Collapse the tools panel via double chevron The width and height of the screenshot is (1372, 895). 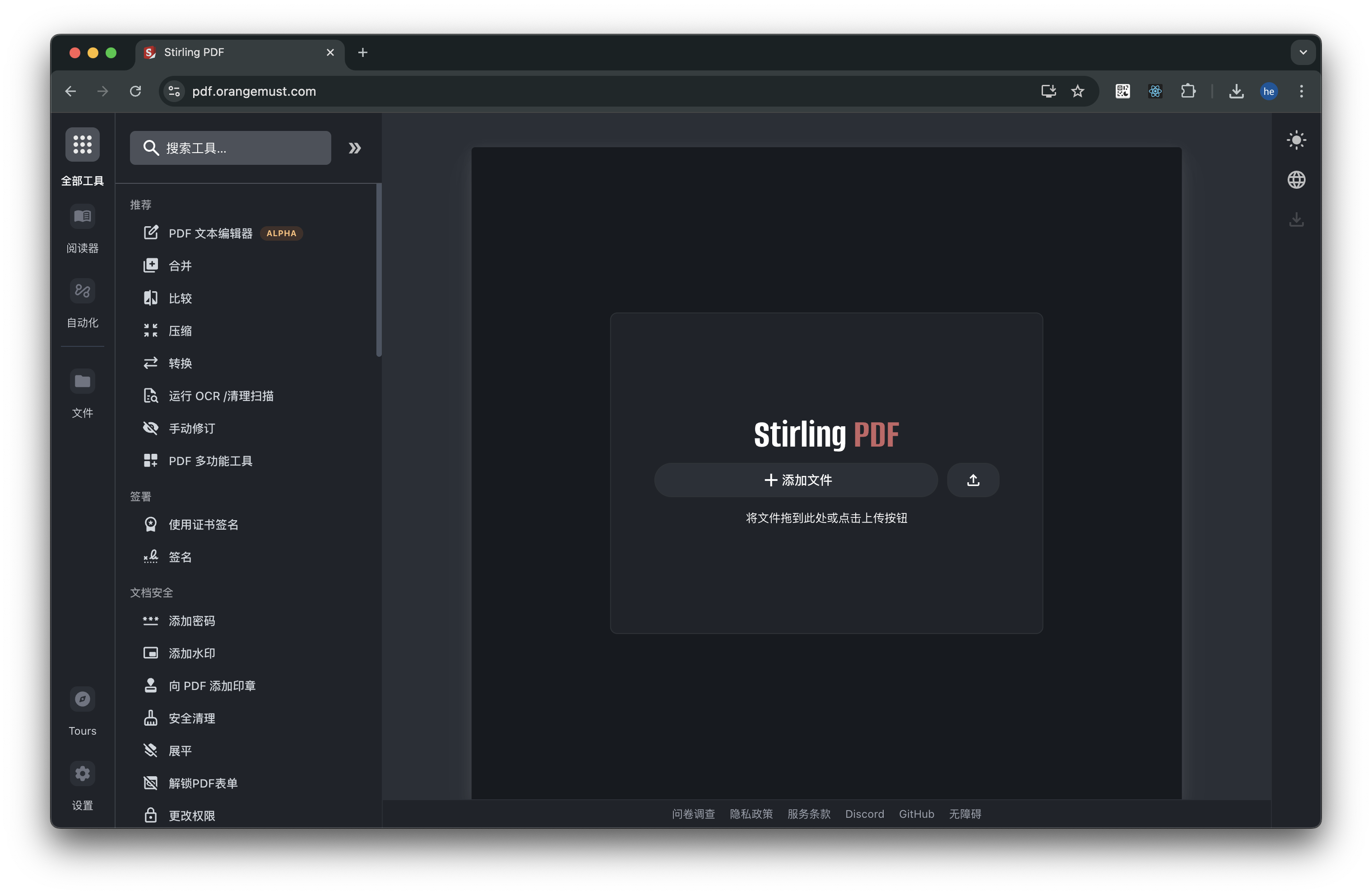pyautogui.click(x=355, y=148)
